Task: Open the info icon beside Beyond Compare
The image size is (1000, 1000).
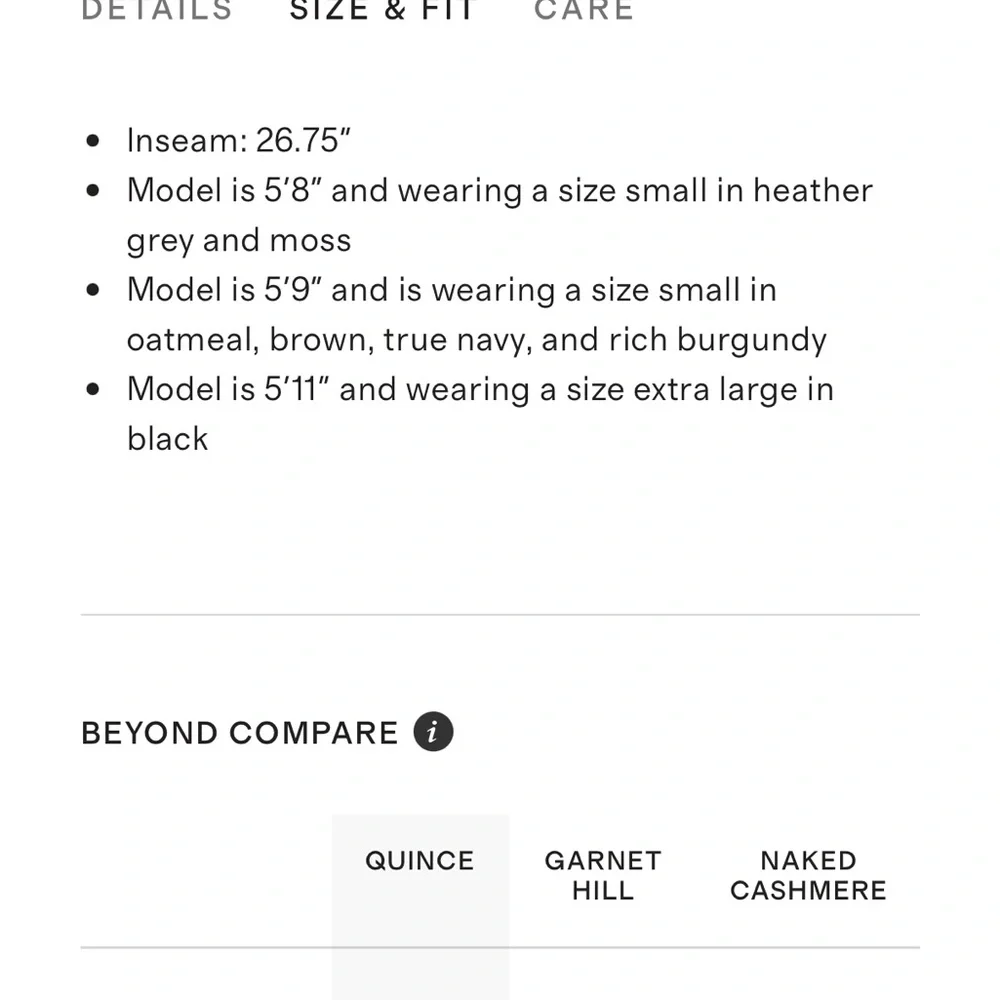Action: [x=433, y=732]
